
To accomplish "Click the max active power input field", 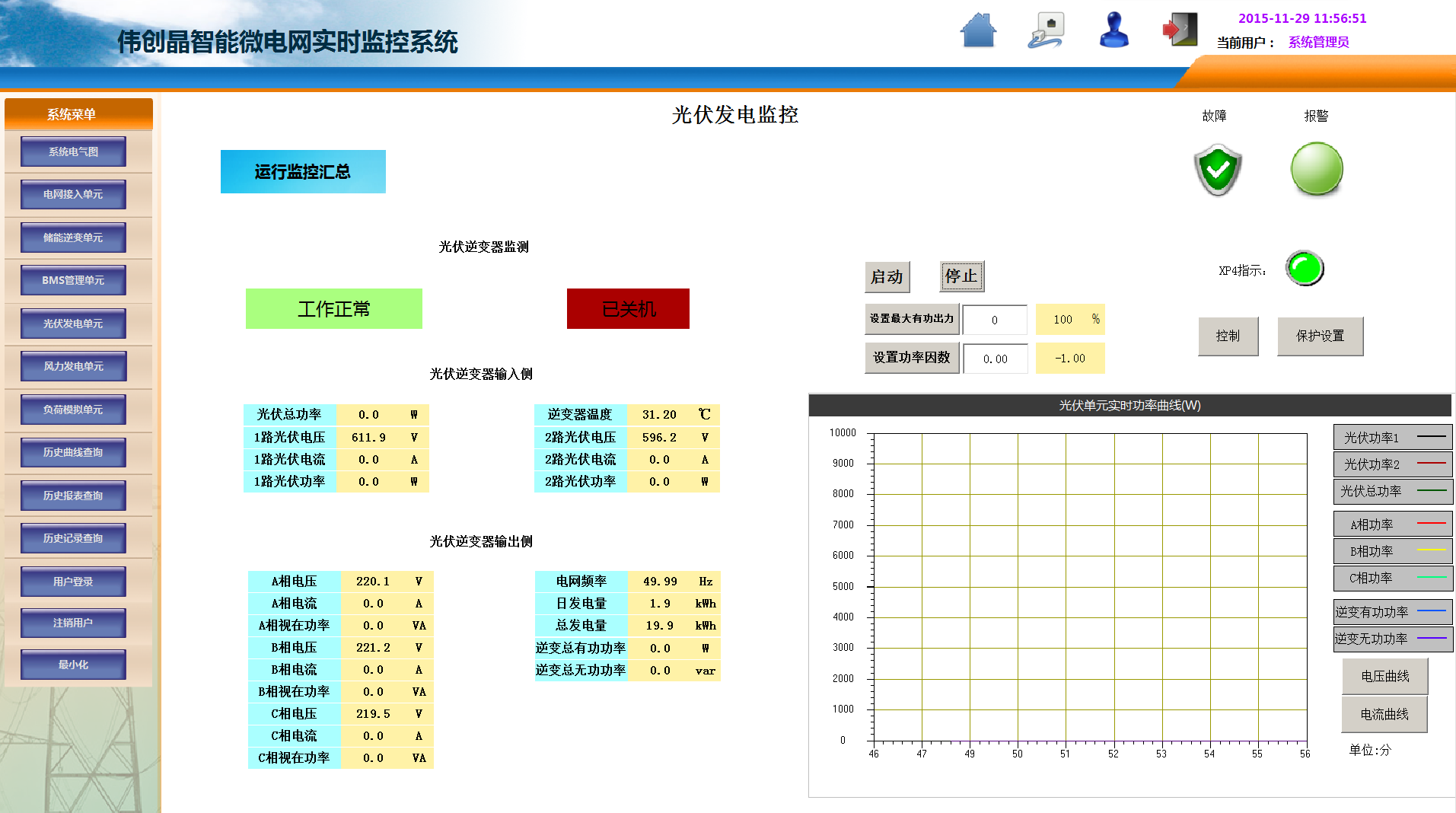I will pyautogui.click(x=994, y=320).
